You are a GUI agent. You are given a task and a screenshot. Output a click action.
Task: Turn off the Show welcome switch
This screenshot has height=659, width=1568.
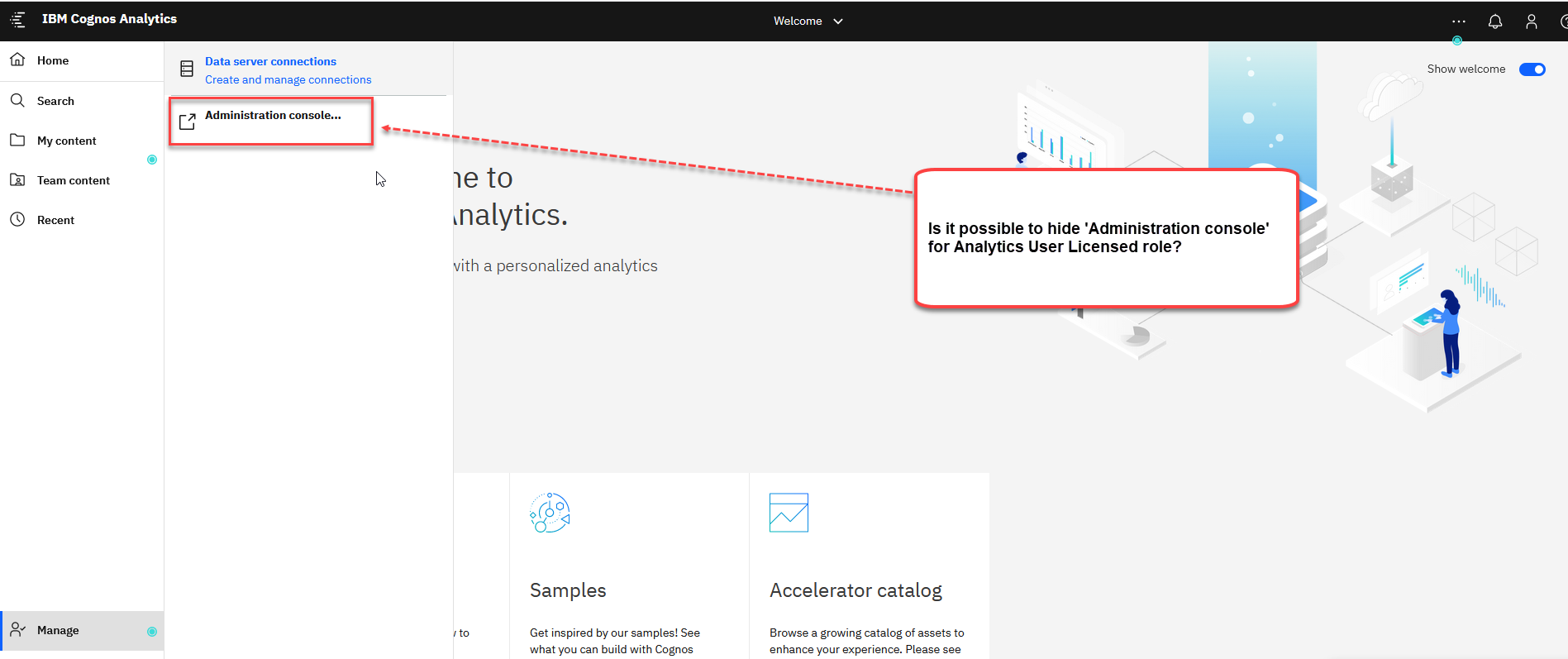(x=1532, y=69)
